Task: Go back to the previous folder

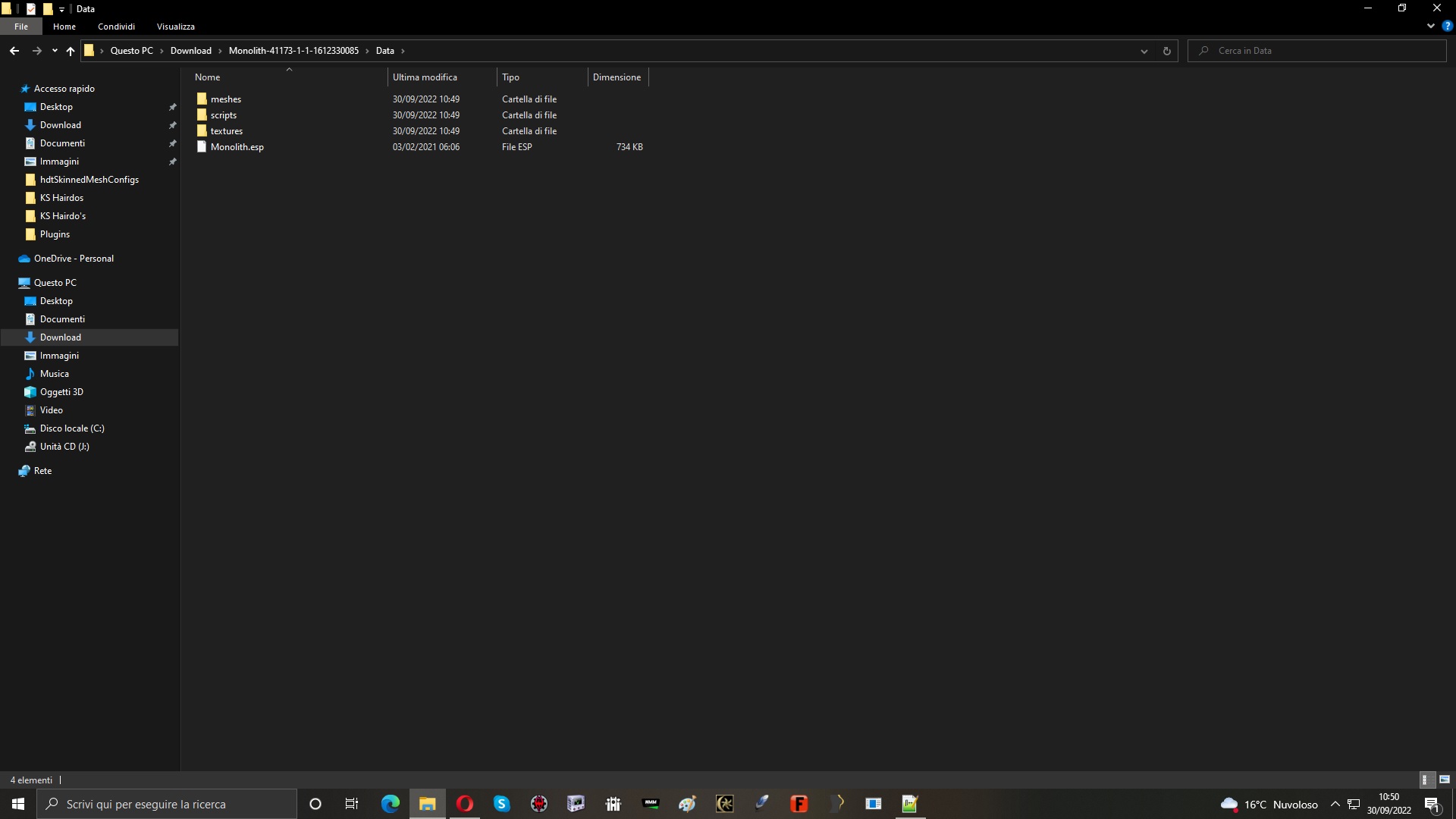Action: (14, 51)
